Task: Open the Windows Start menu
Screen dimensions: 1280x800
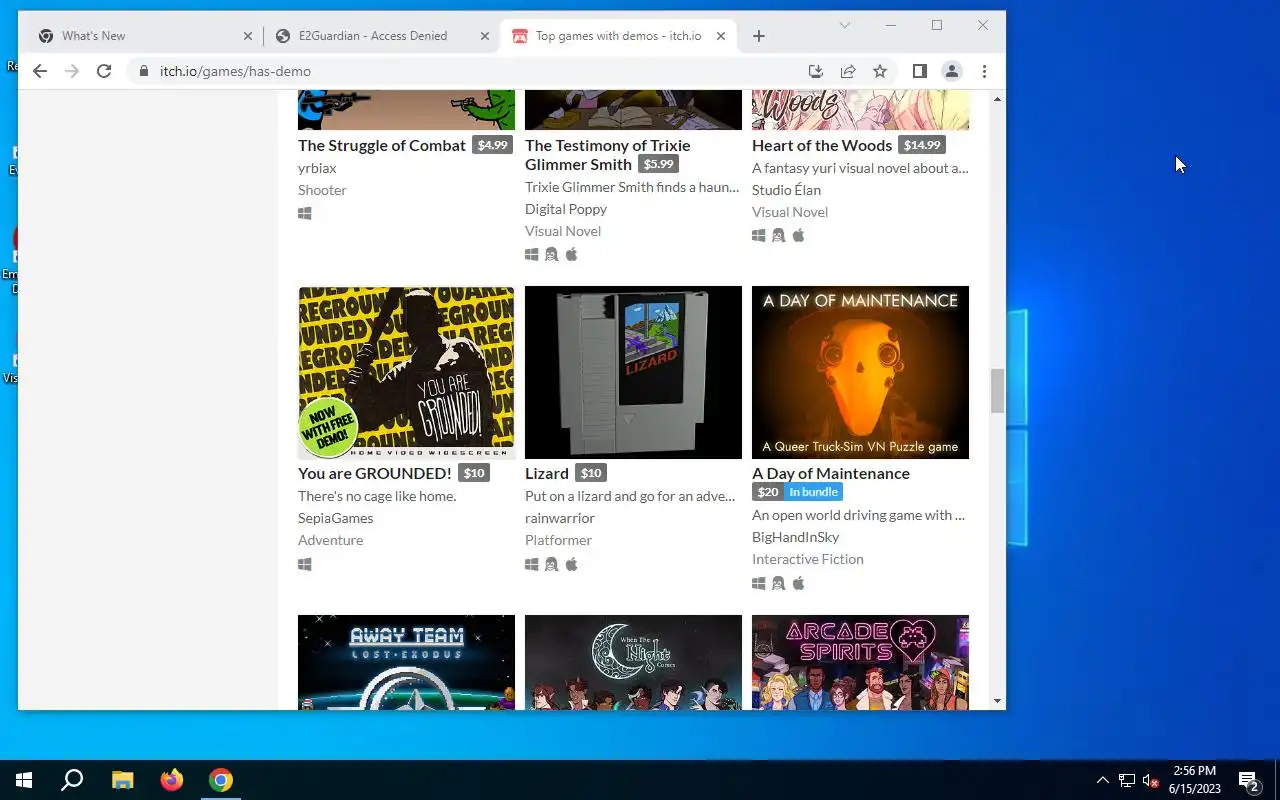Action: click(24, 780)
